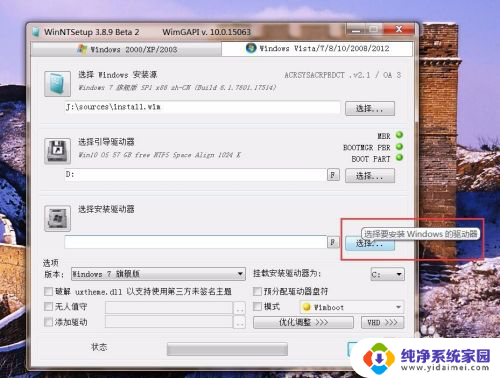Toggle the add drivers checkbox

(49, 322)
